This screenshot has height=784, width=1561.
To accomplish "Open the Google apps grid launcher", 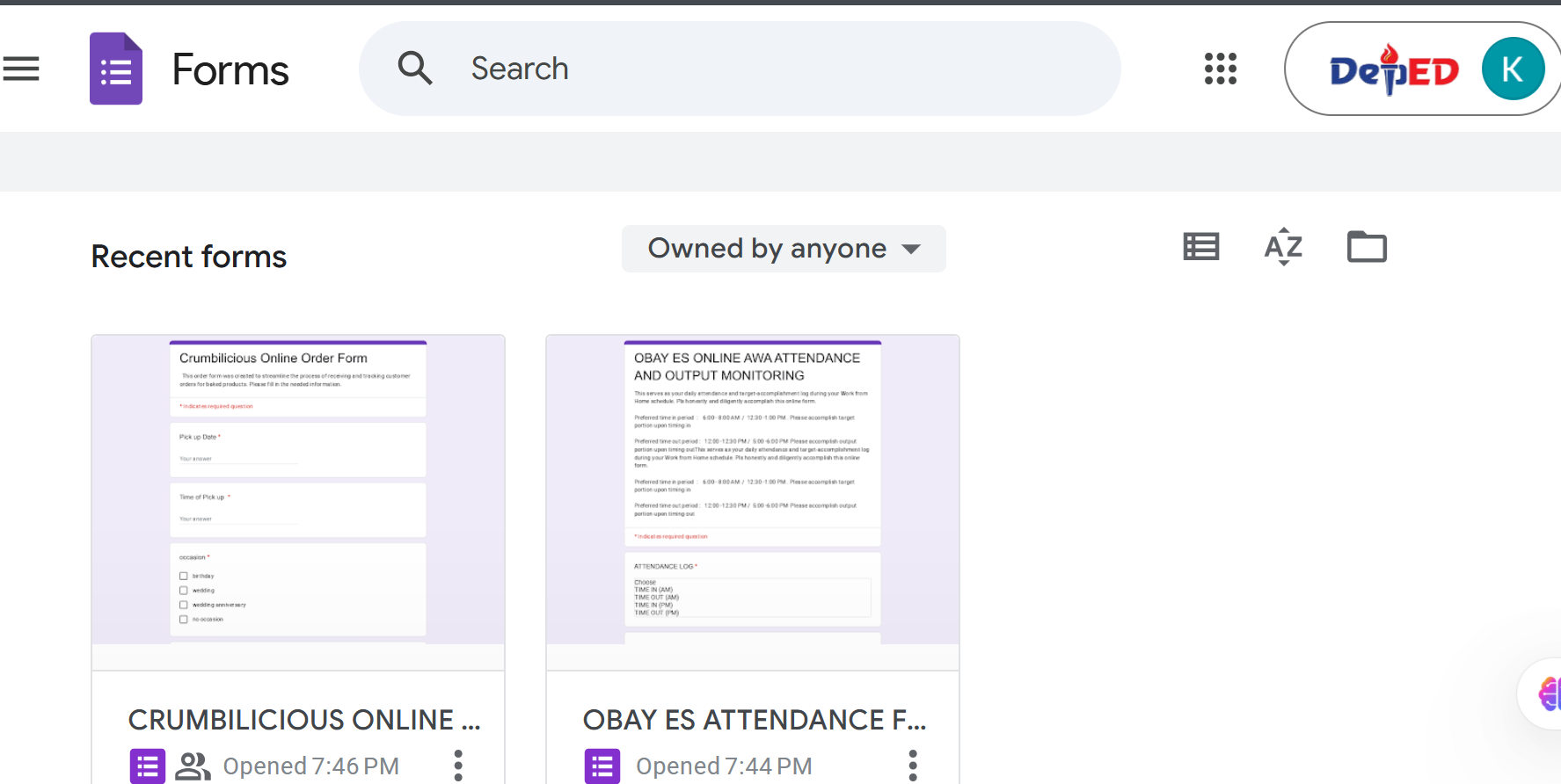I will tap(1220, 69).
